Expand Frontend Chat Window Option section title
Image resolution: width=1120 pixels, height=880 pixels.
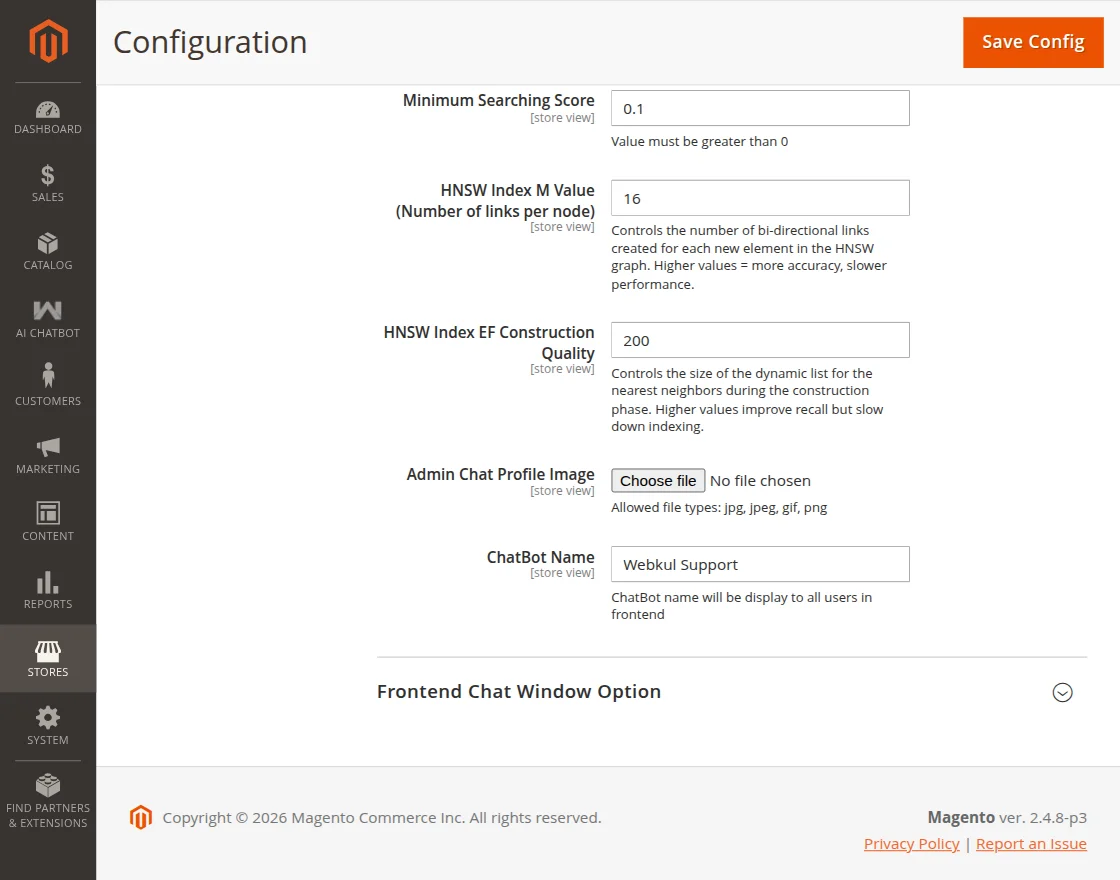click(518, 692)
